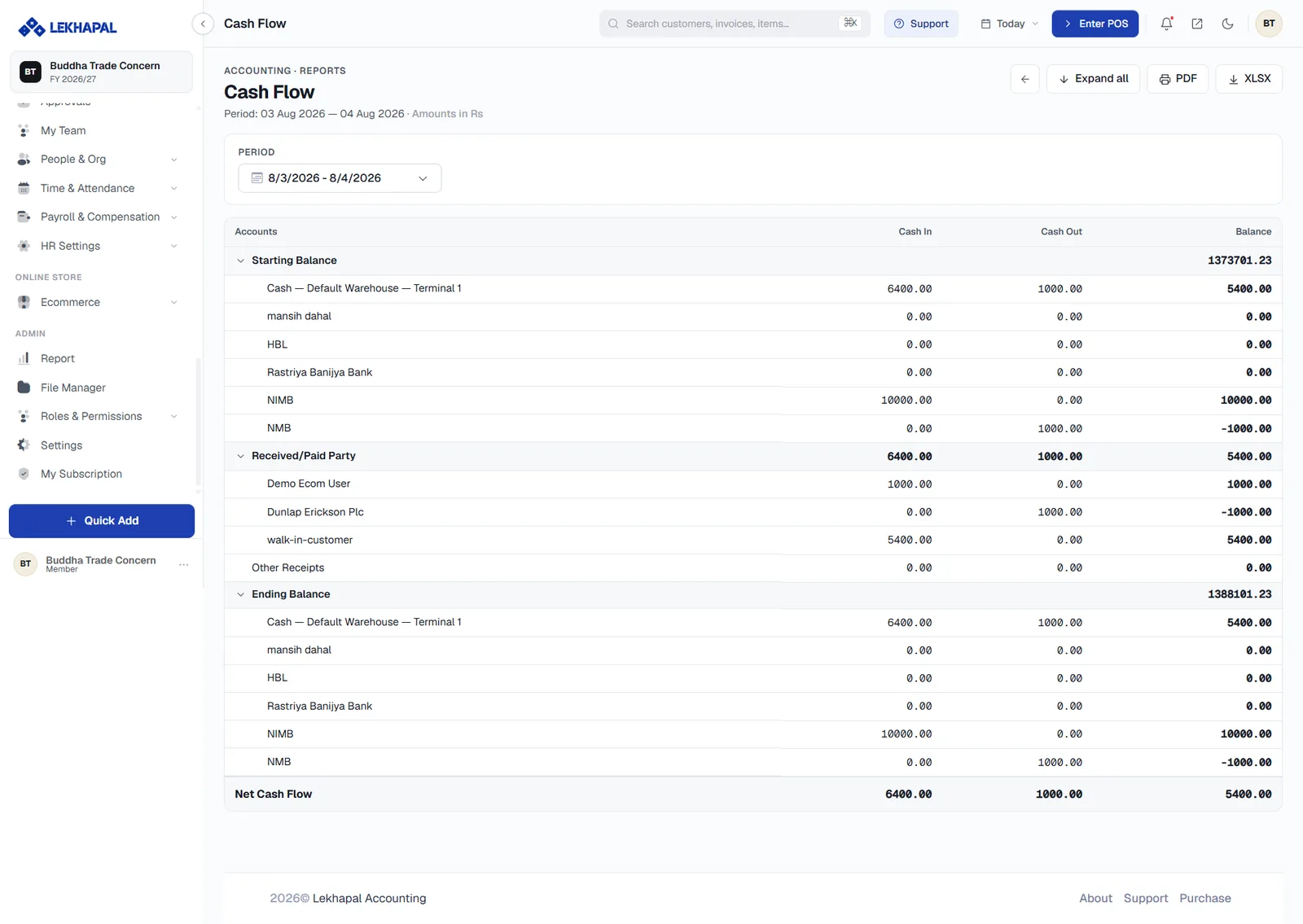
Task: Click About footer link
Action: (1095, 898)
